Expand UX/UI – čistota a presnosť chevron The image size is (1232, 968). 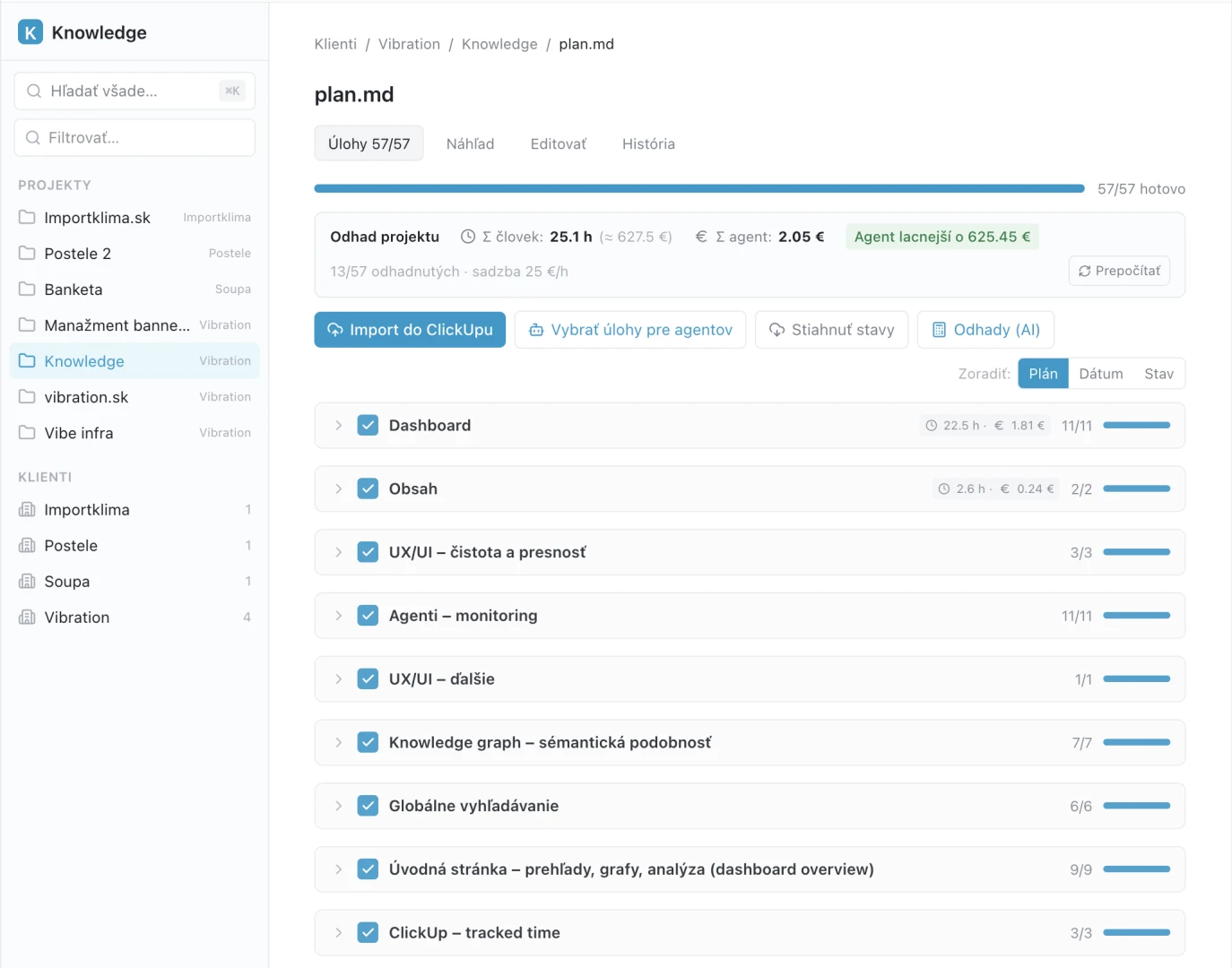[338, 552]
